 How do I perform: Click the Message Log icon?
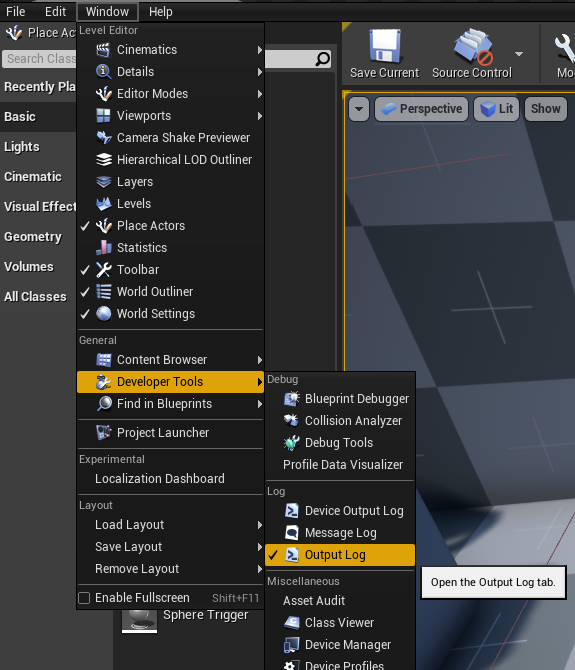tap(291, 533)
